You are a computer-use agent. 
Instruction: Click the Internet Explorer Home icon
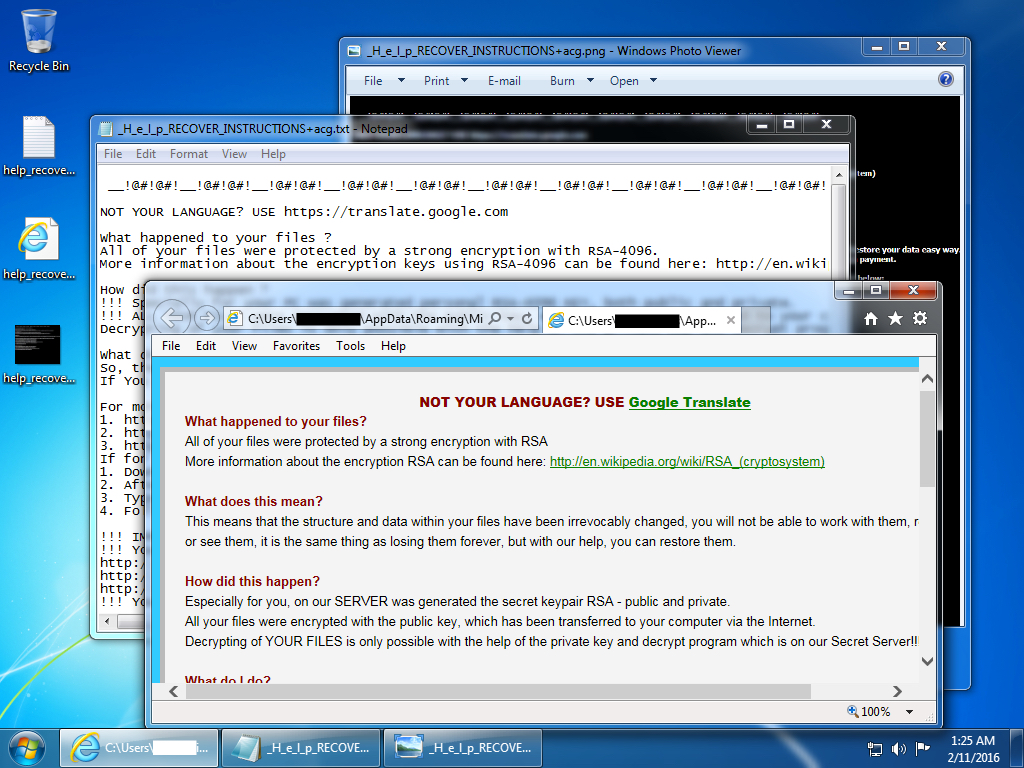pyautogui.click(x=871, y=318)
